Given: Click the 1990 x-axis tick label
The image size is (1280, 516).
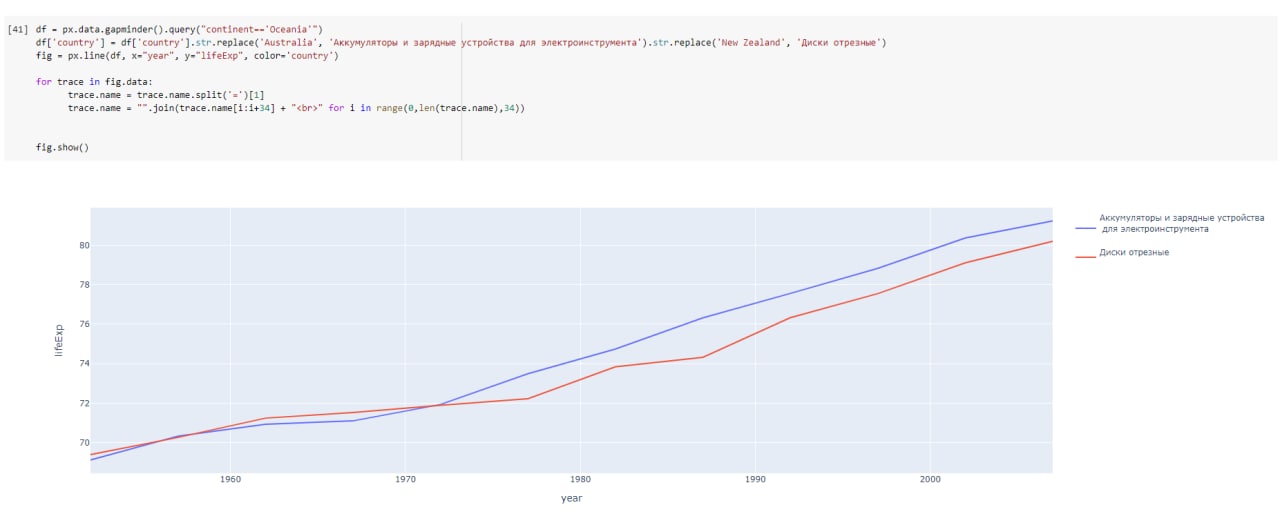Looking at the screenshot, I should pyautogui.click(x=755, y=480).
